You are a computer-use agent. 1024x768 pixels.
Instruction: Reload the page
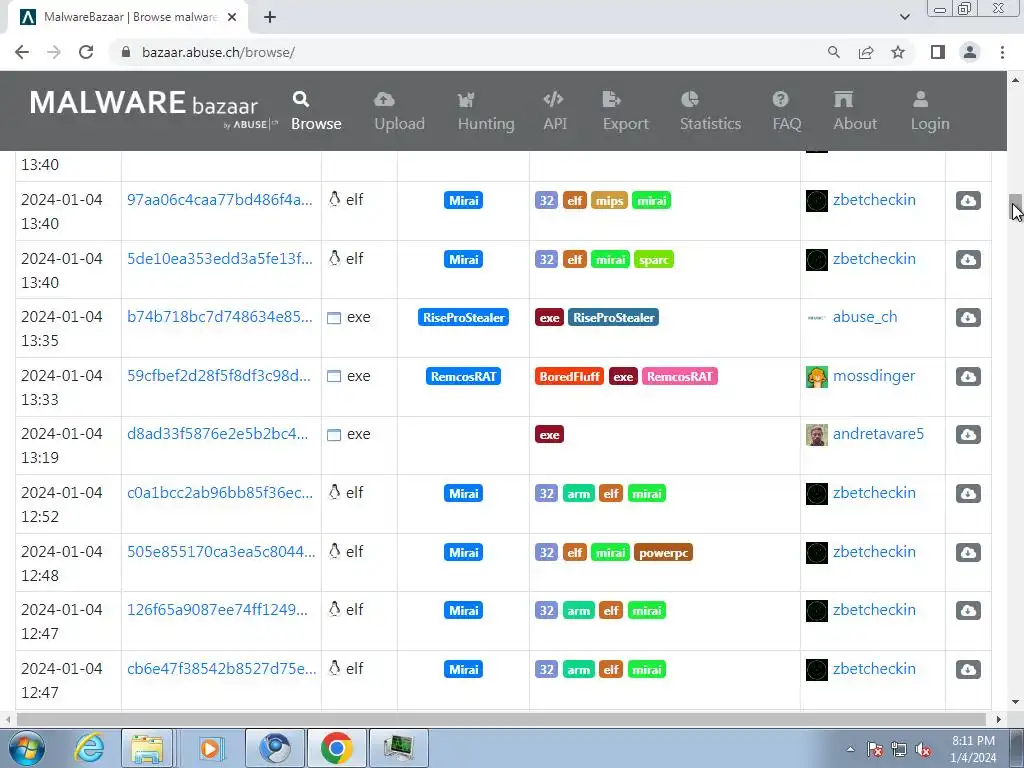(x=86, y=52)
